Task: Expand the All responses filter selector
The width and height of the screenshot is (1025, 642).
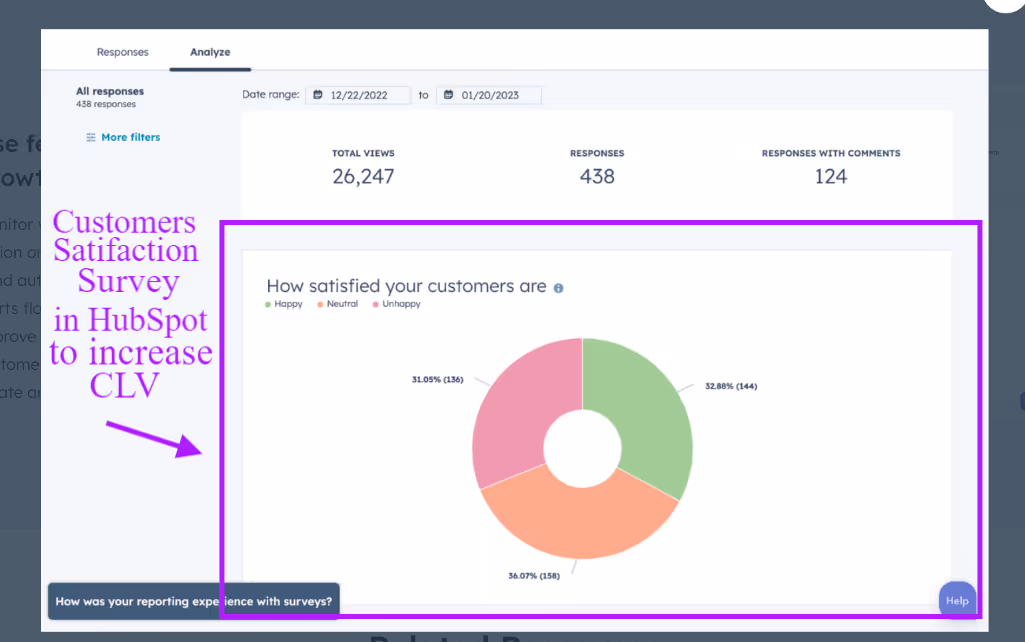Action: click(109, 91)
